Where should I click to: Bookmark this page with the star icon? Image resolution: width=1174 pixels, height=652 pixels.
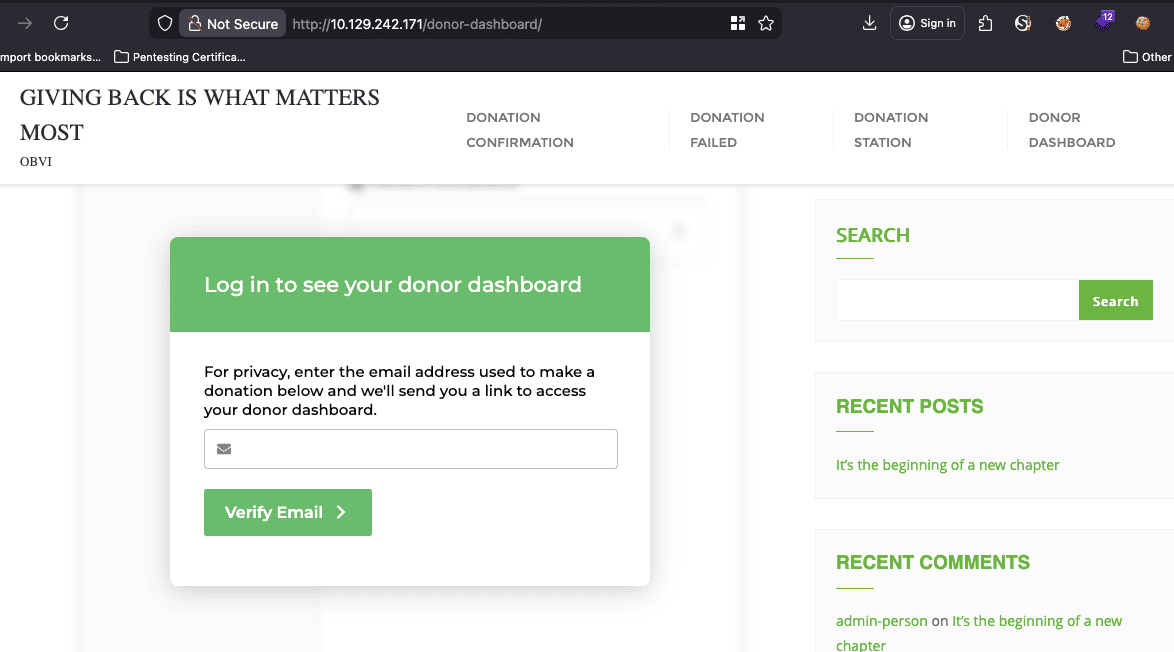(766, 23)
